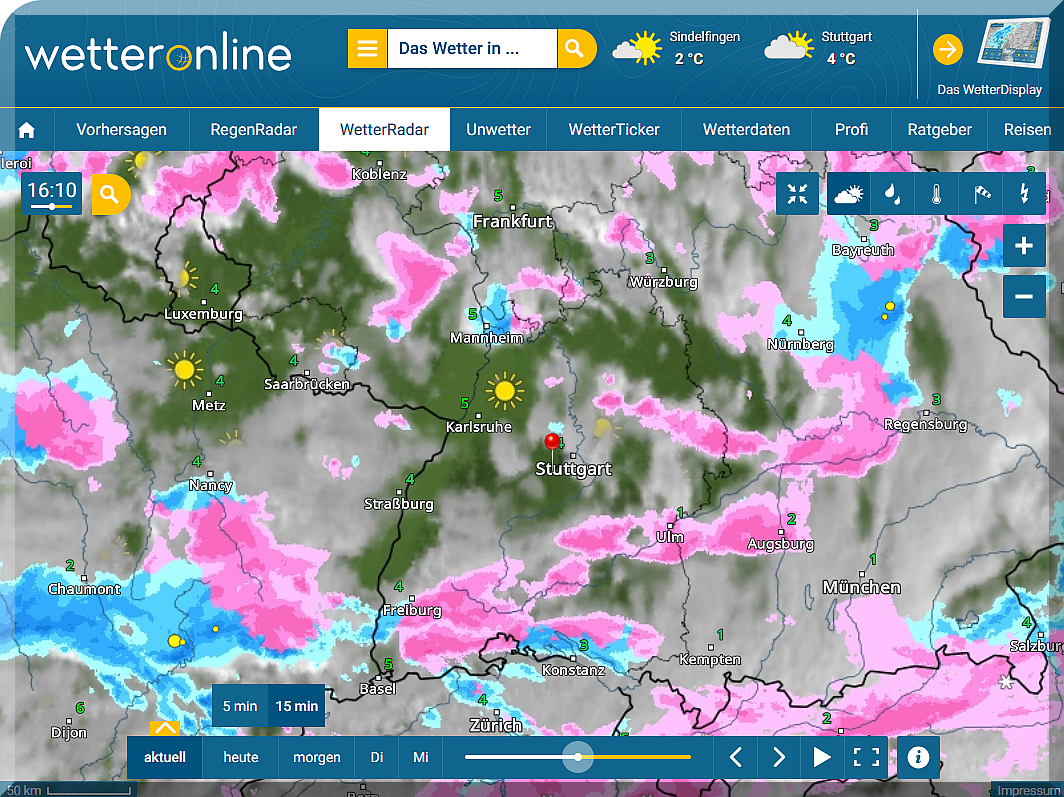Open the hamburger menu next to search
This screenshot has height=797, width=1064.
pyautogui.click(x=367, y=48)
